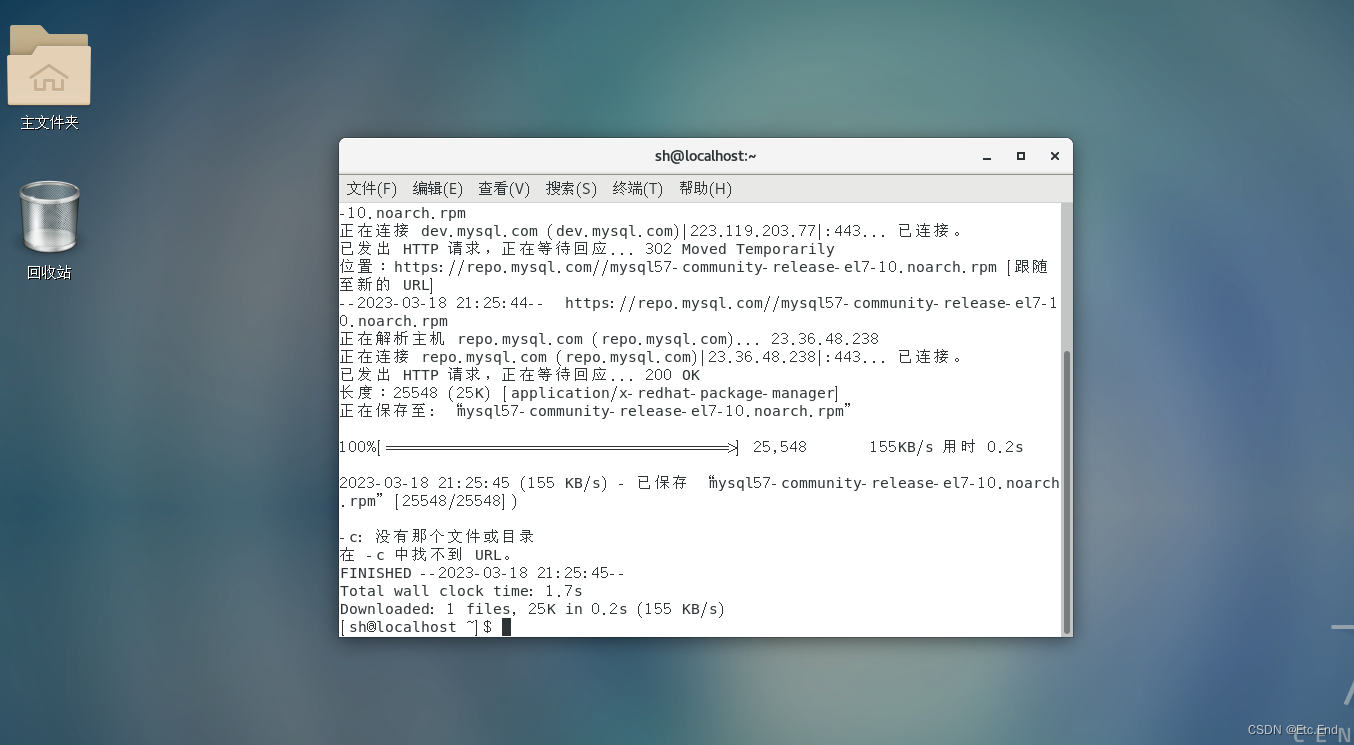Open the 主文件夹 home folder icon
The width and height of the screenshot is (1354, 745).
tap(49, 65)
